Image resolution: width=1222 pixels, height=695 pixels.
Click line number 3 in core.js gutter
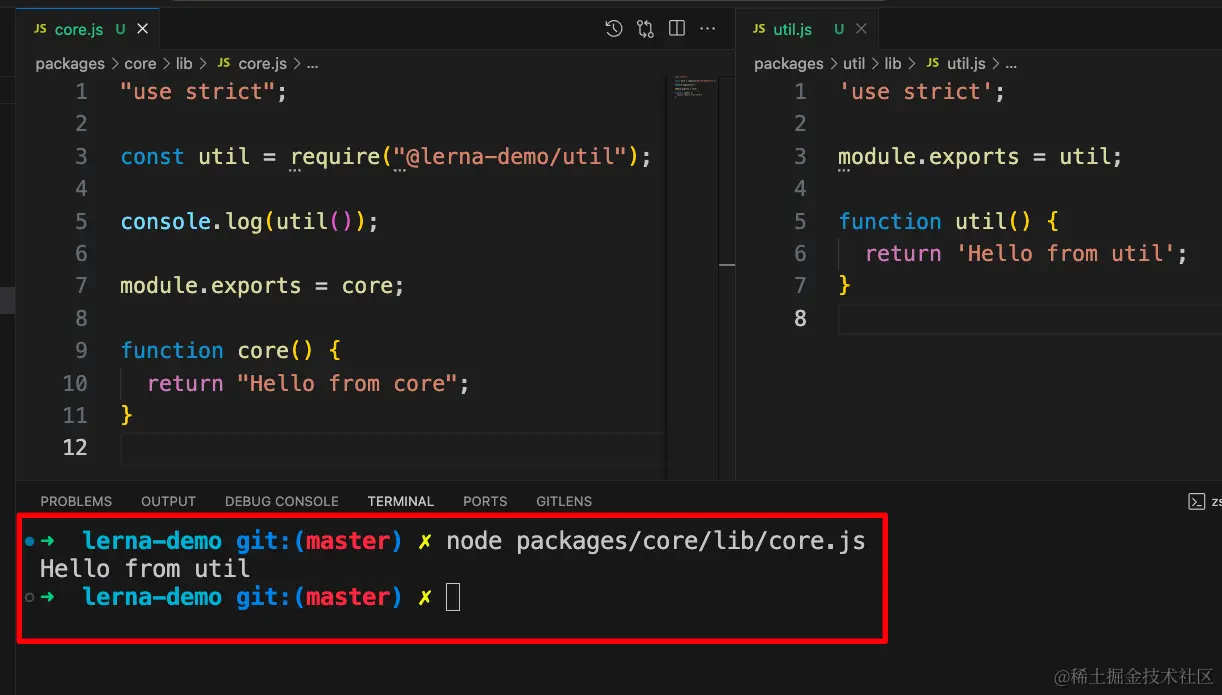[81, 156]
